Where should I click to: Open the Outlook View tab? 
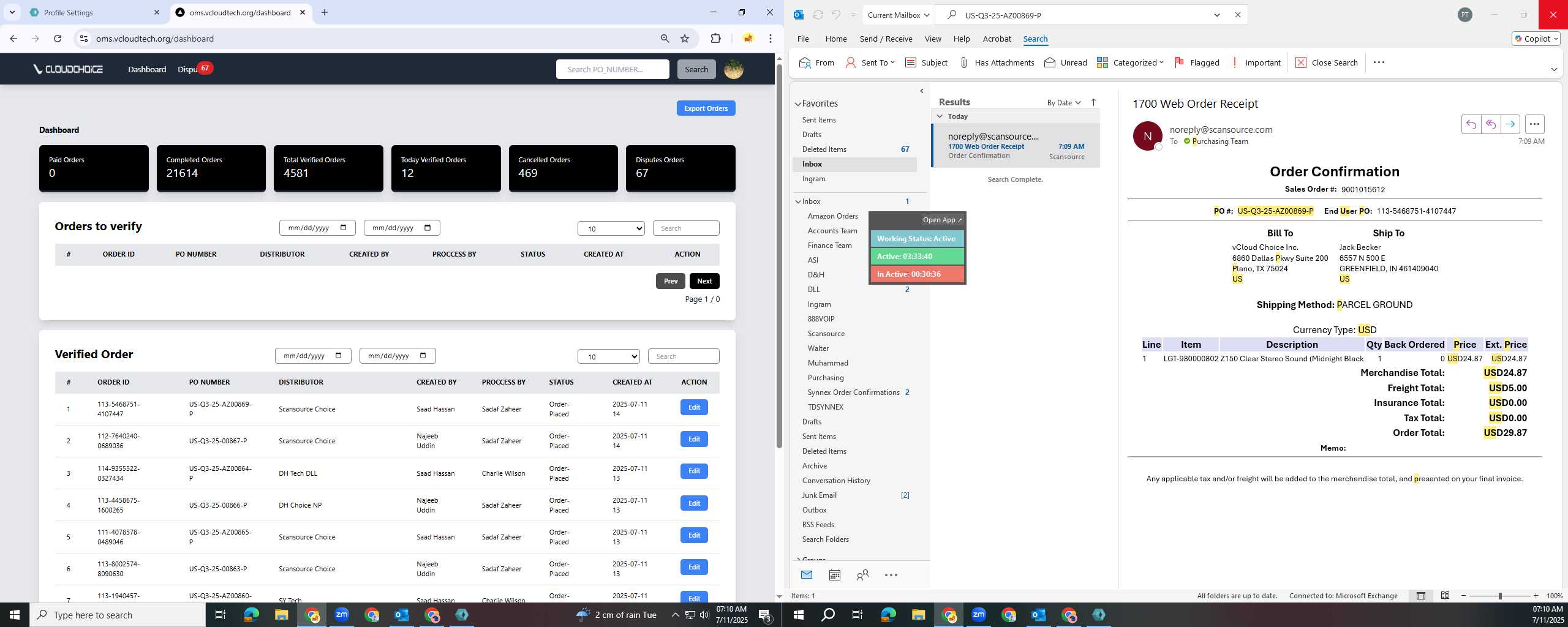(x=933, y=39)
